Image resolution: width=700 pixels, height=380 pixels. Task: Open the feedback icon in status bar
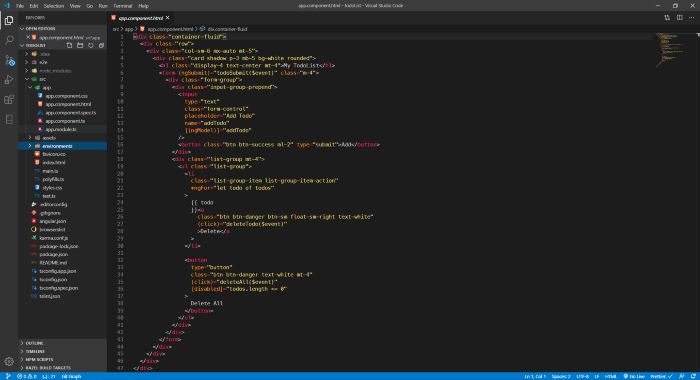[x=682, y=376]
